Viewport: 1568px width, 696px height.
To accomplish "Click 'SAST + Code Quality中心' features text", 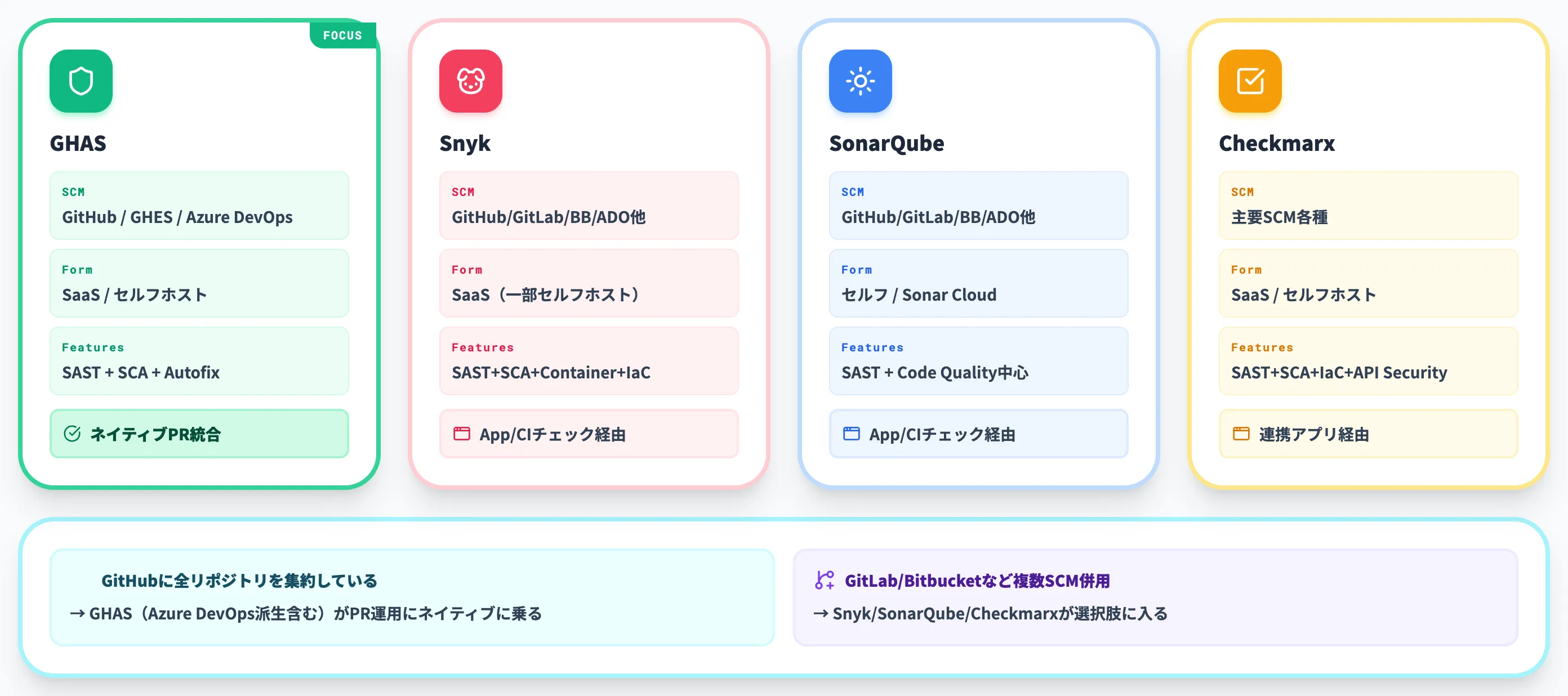I will [935, 372].
